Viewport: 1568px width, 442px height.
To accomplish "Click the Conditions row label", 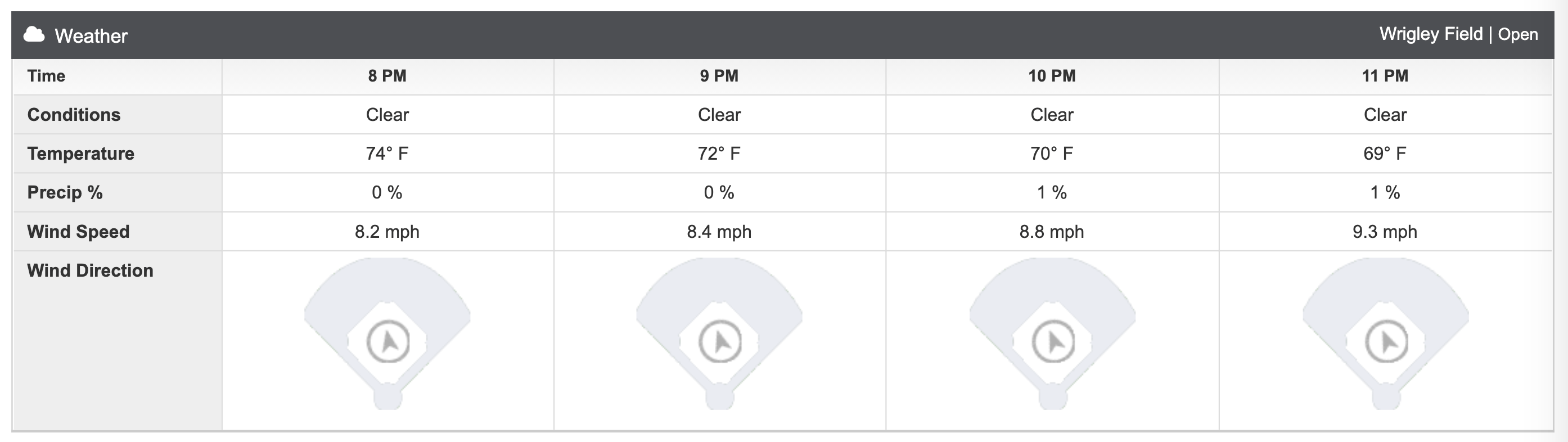I will pos(74,115).
